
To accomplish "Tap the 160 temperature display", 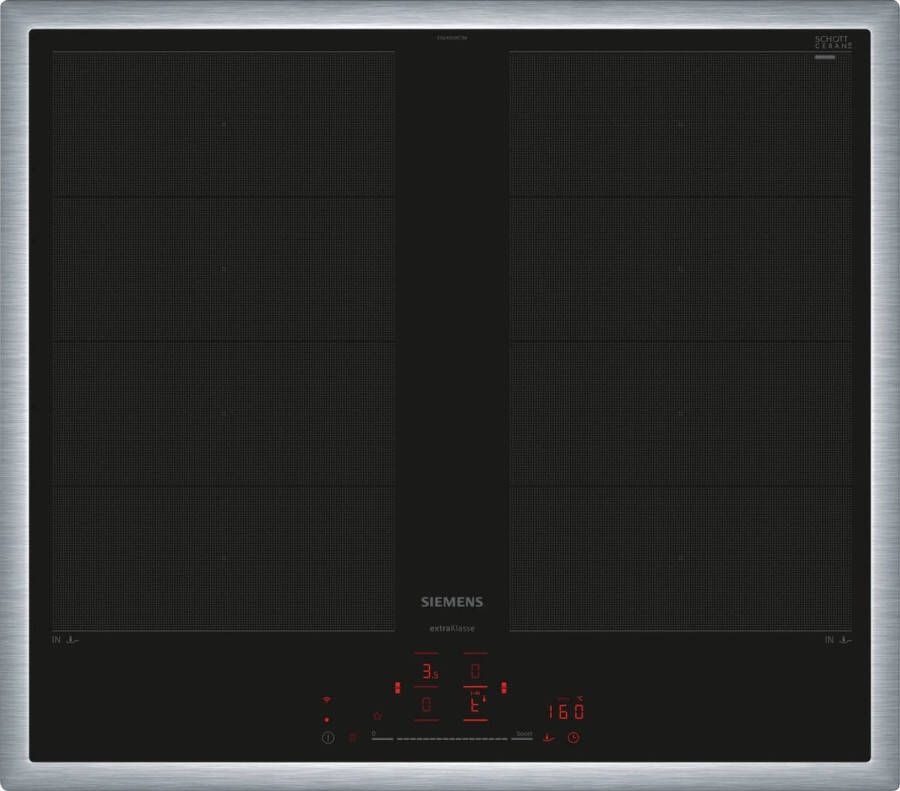I will pyautogui.click(x=565, y=711).
